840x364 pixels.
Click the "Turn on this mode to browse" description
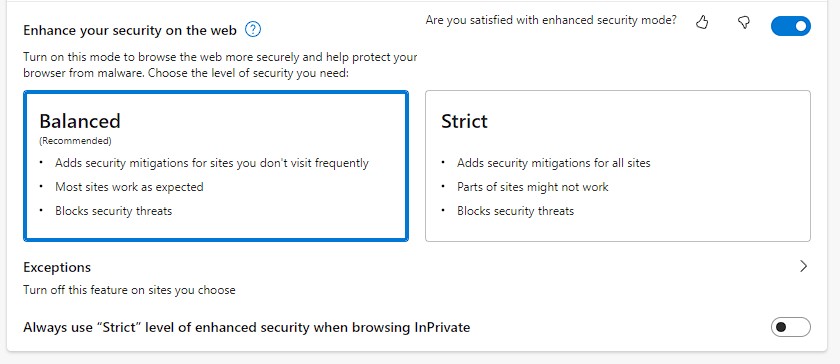[x=220, y=64]
